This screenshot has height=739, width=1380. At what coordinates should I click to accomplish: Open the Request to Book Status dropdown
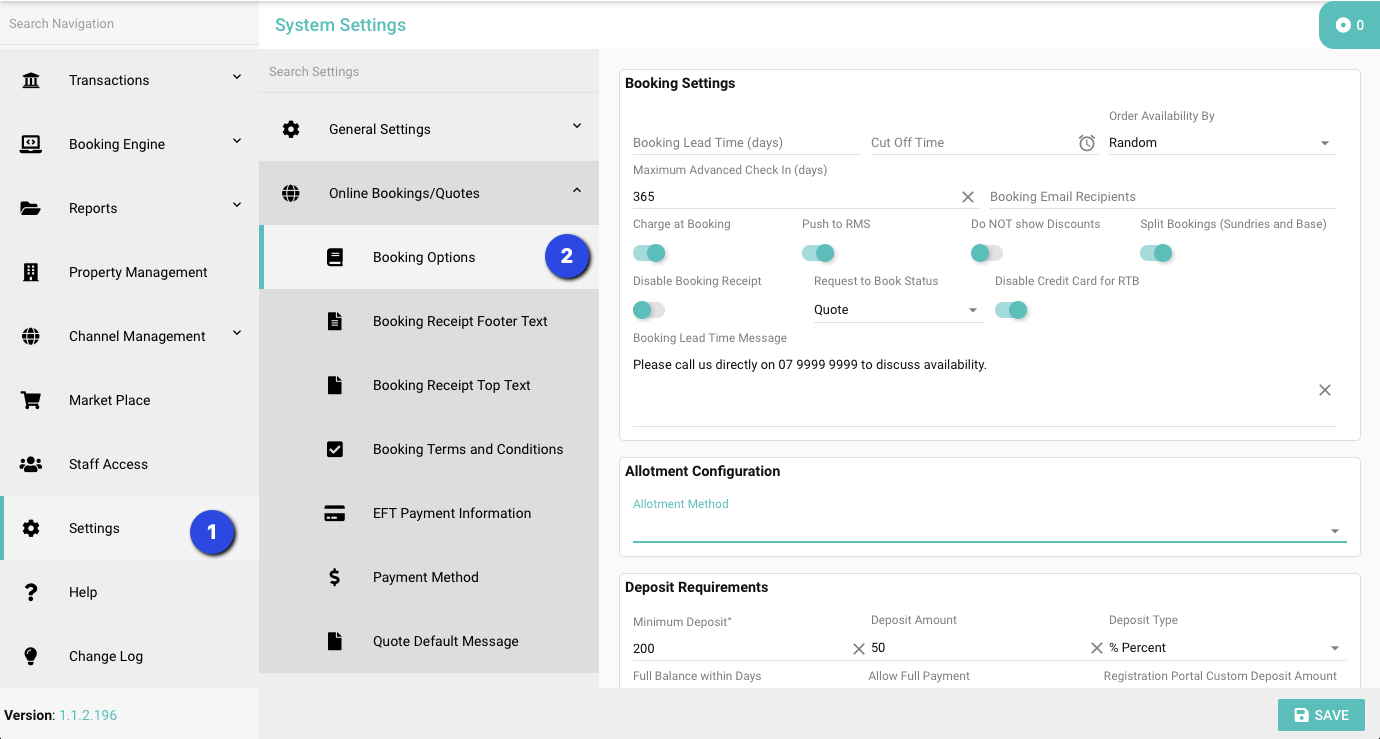coord(898,310)
